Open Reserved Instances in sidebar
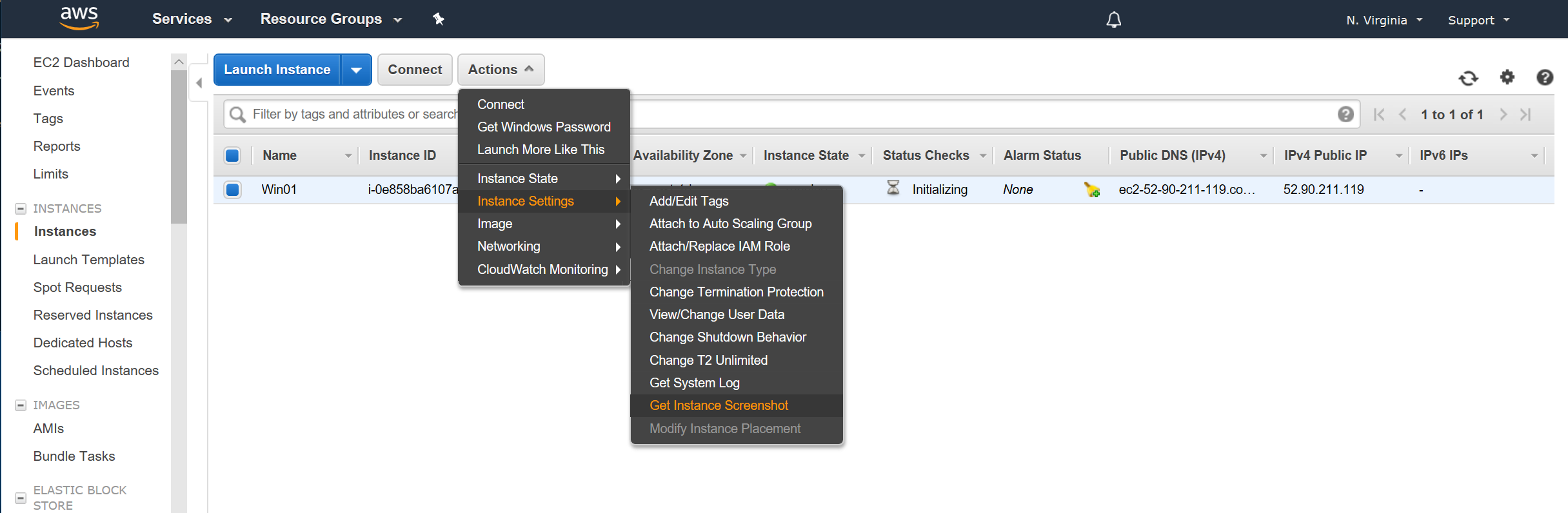Image resolution: width=1568 pixels, height=513 pixels. click(x=93, y=315)
